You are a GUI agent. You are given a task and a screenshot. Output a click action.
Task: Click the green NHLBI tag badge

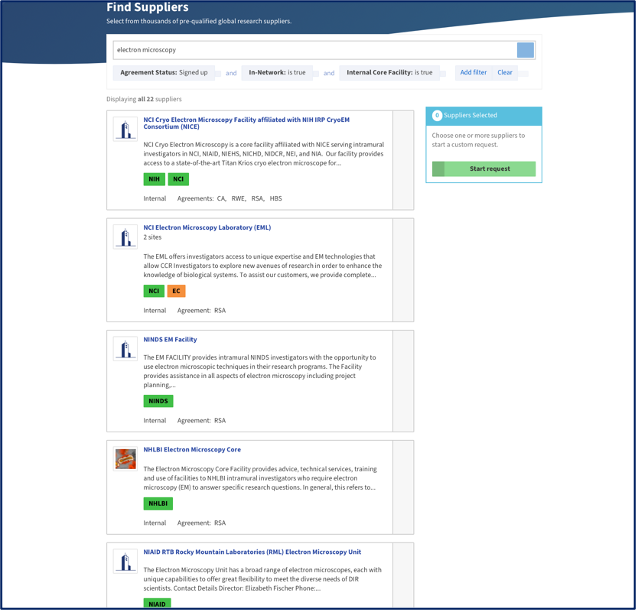158,503
